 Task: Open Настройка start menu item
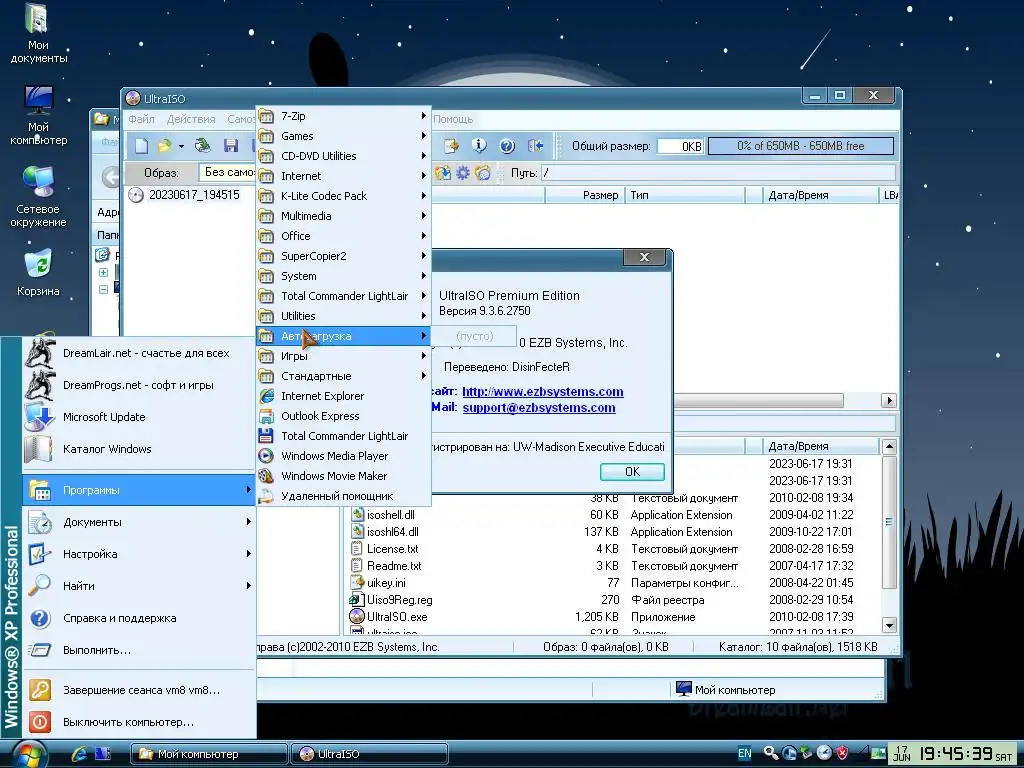point(138,554)
